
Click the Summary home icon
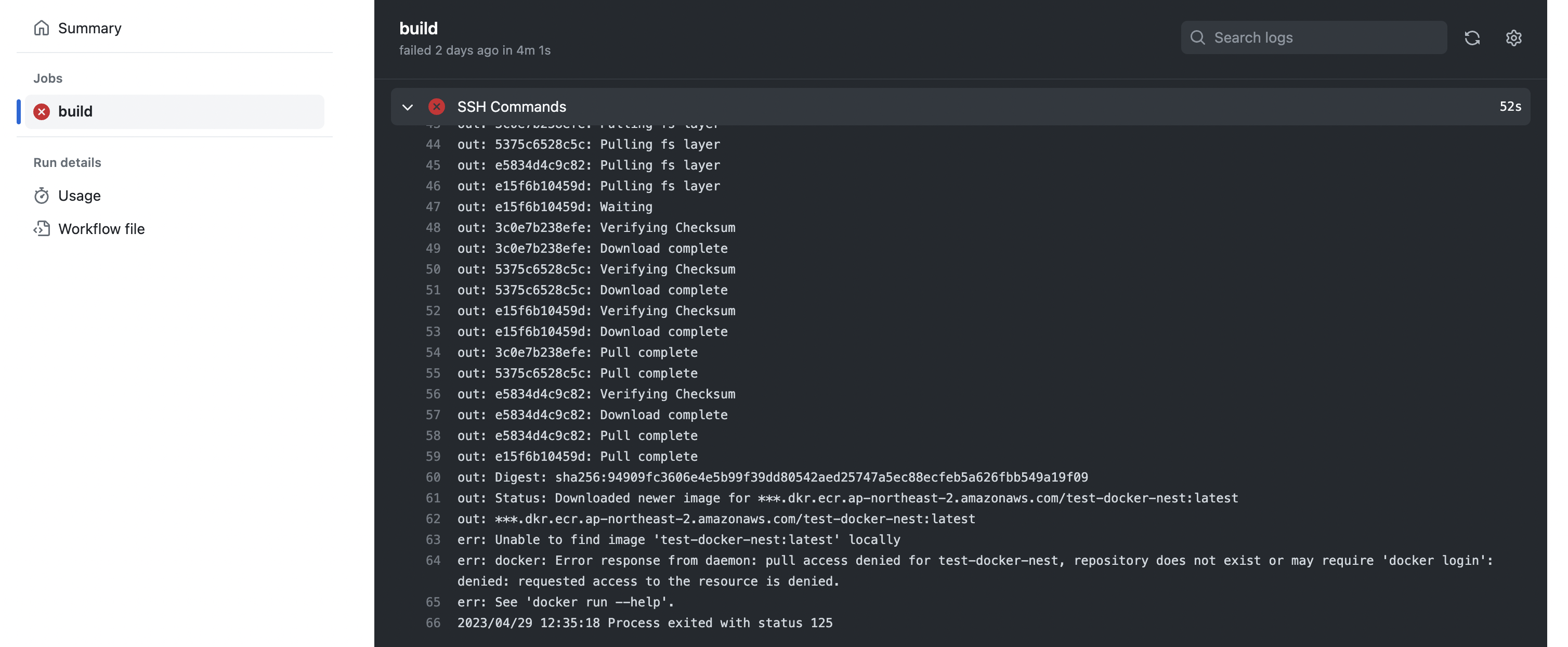(42, 28)
